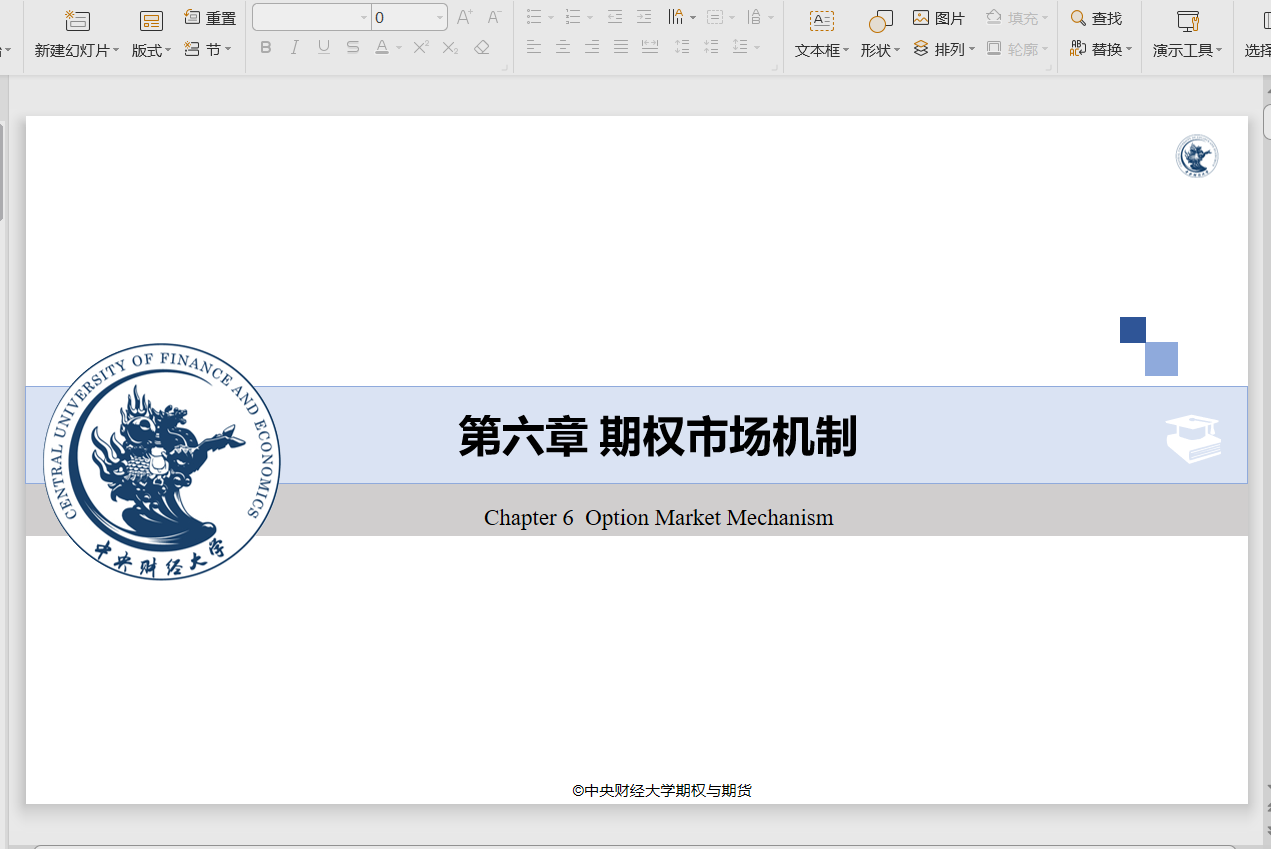This screenshot has width=1271, height=849.
Task: Click the New Slide (新建幻灯片) icon
Action: [x=77, y=21]
